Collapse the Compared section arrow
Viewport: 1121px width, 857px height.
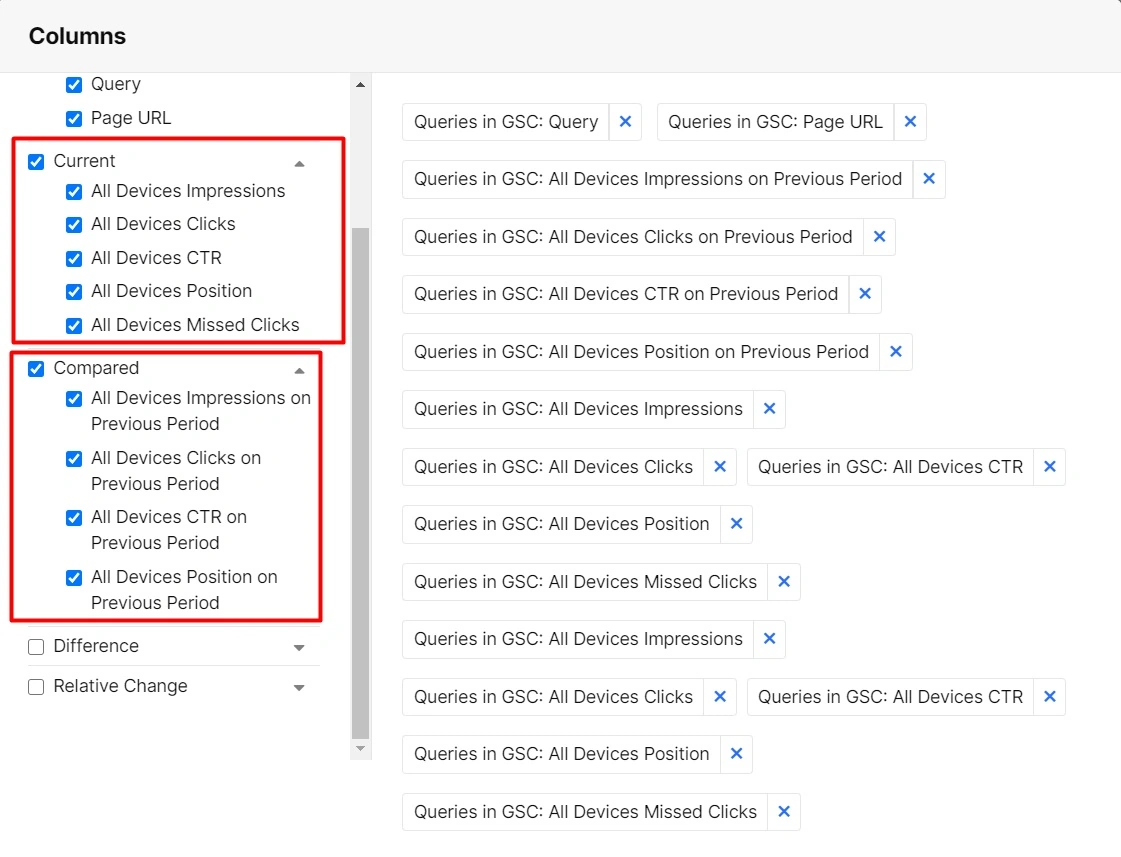point(299,370)
